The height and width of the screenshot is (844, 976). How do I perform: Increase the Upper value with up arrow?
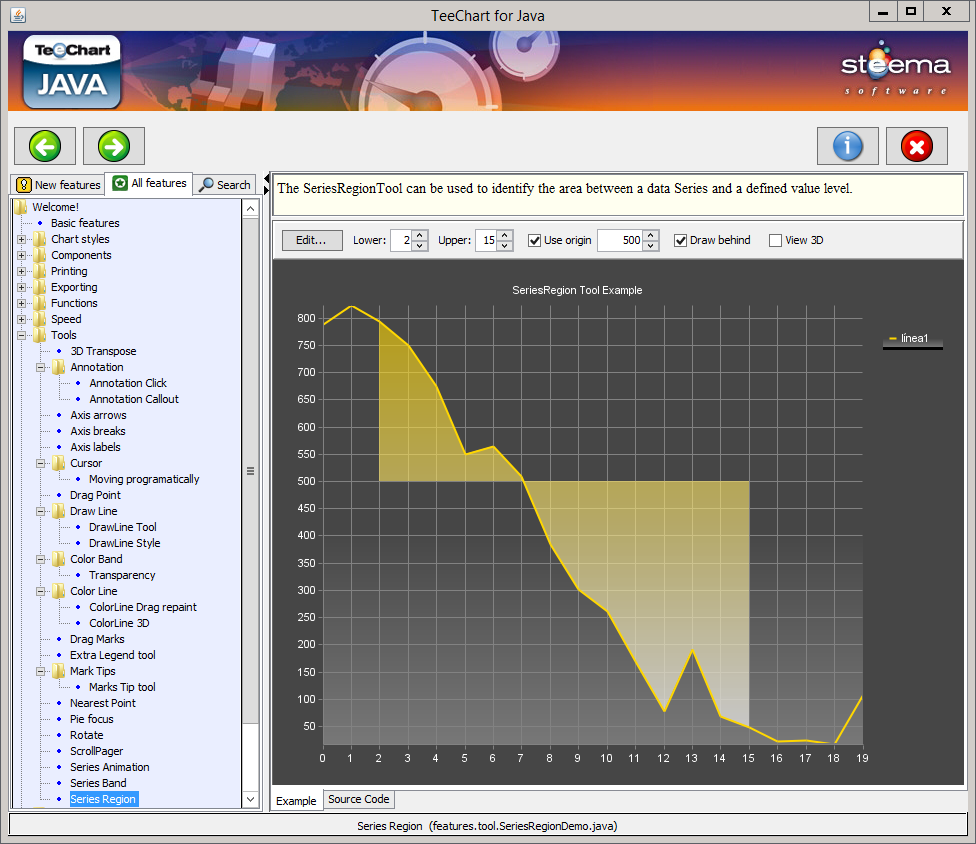point(505,235)
